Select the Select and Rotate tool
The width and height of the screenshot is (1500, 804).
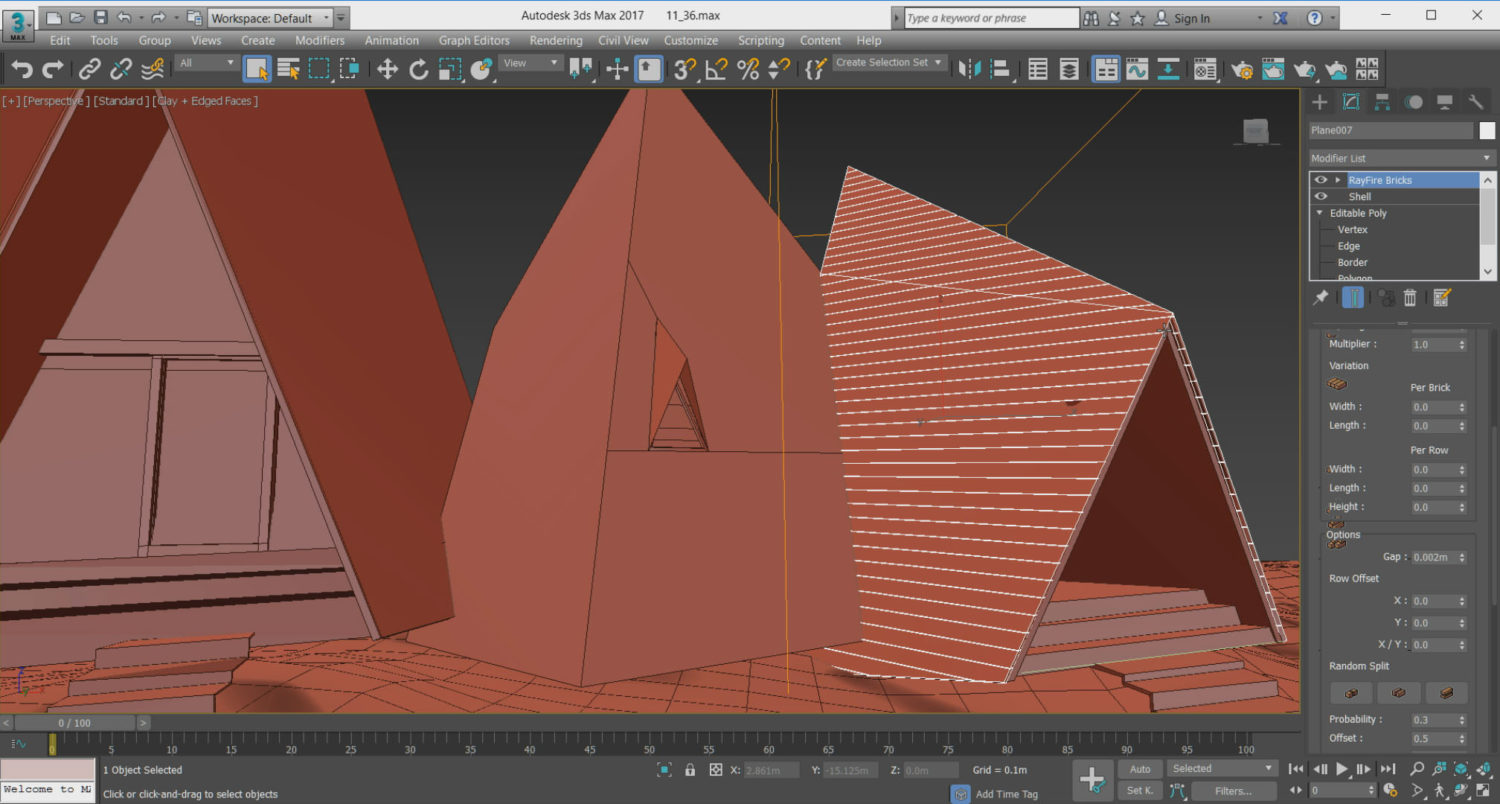coord(419,68)
